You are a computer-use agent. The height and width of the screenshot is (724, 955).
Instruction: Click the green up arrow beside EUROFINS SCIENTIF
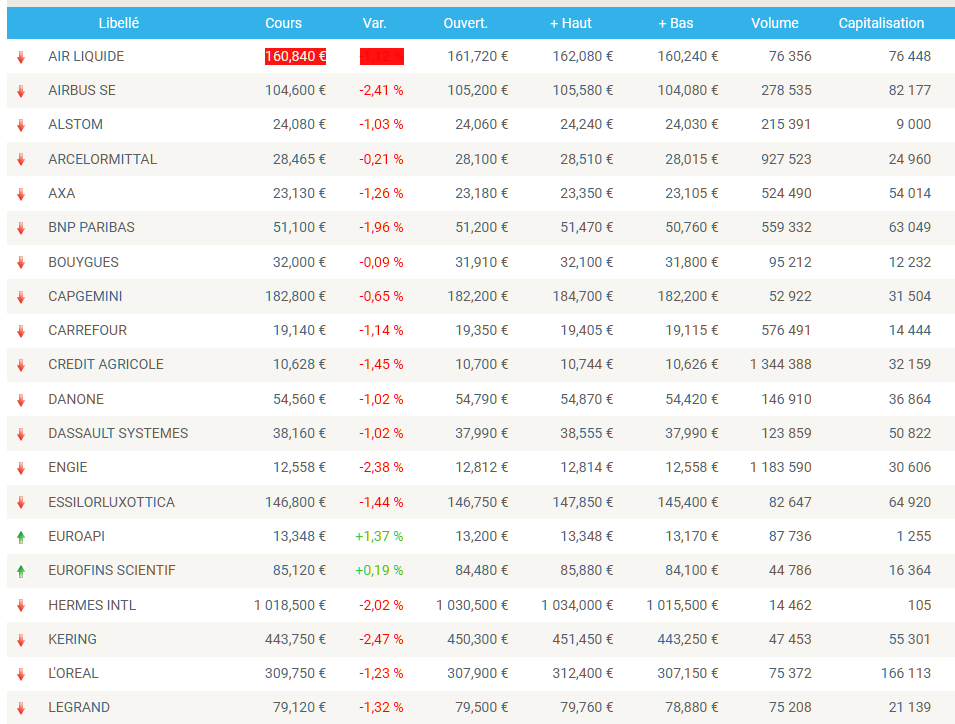21,571
